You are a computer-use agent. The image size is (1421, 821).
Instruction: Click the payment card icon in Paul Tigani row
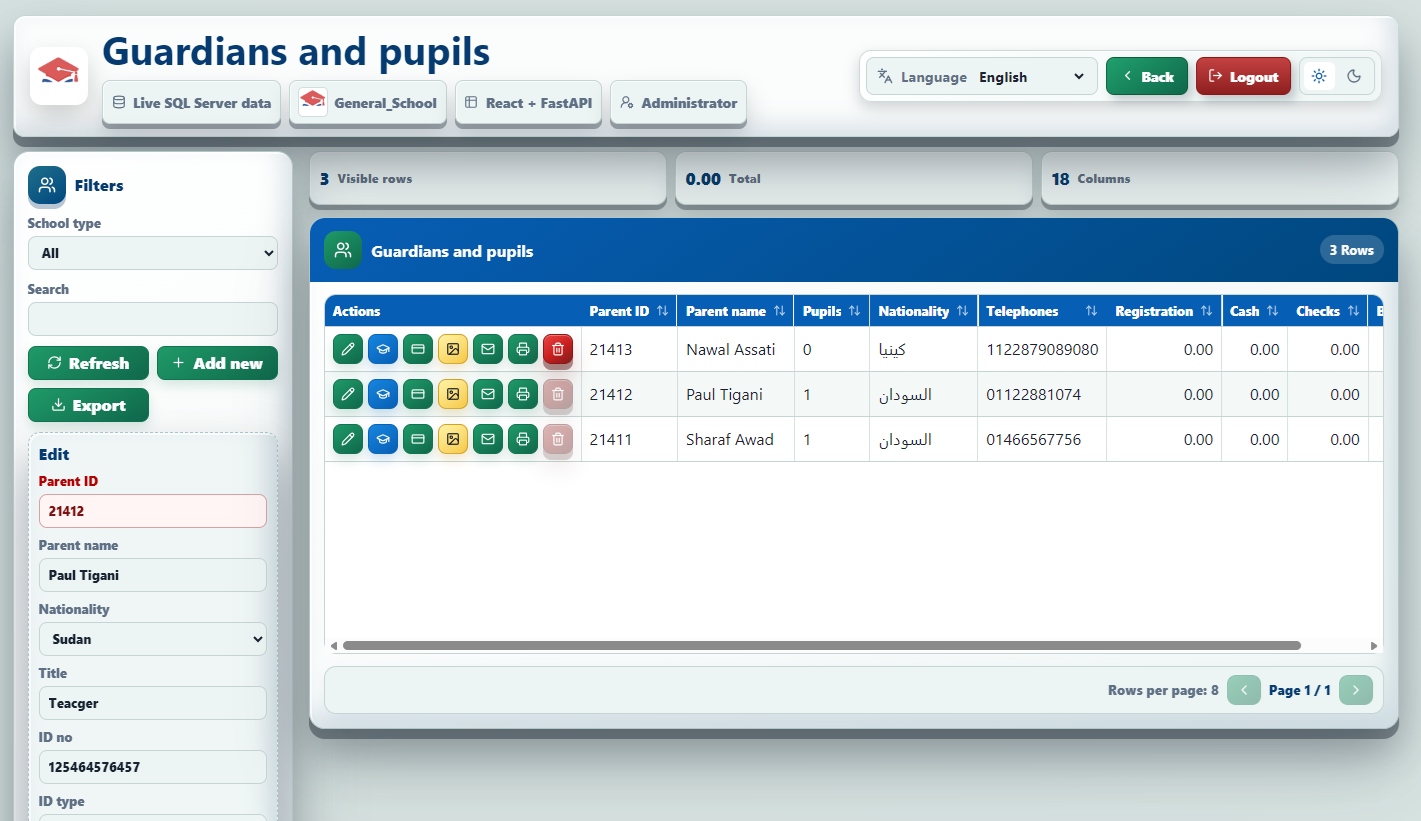pos(418,394)
